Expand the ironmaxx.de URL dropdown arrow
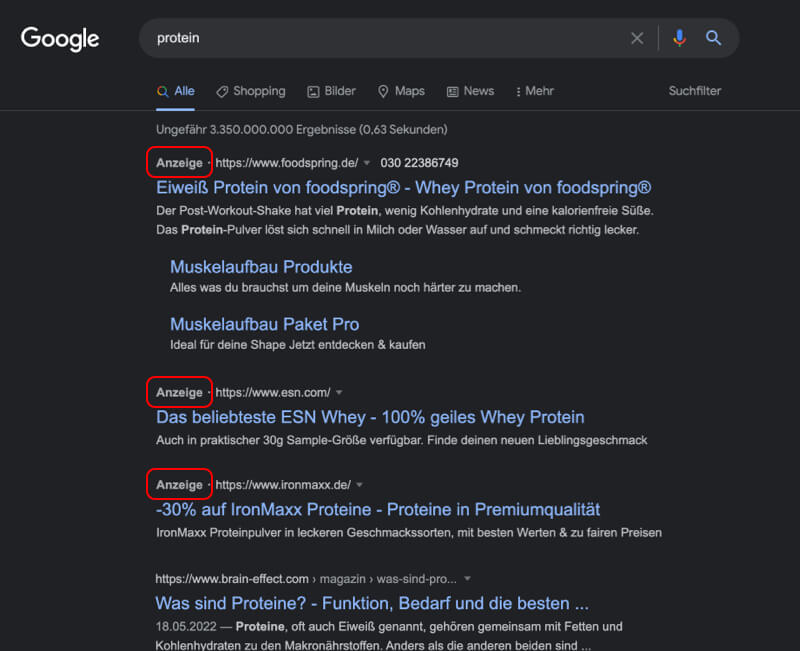 359,485
